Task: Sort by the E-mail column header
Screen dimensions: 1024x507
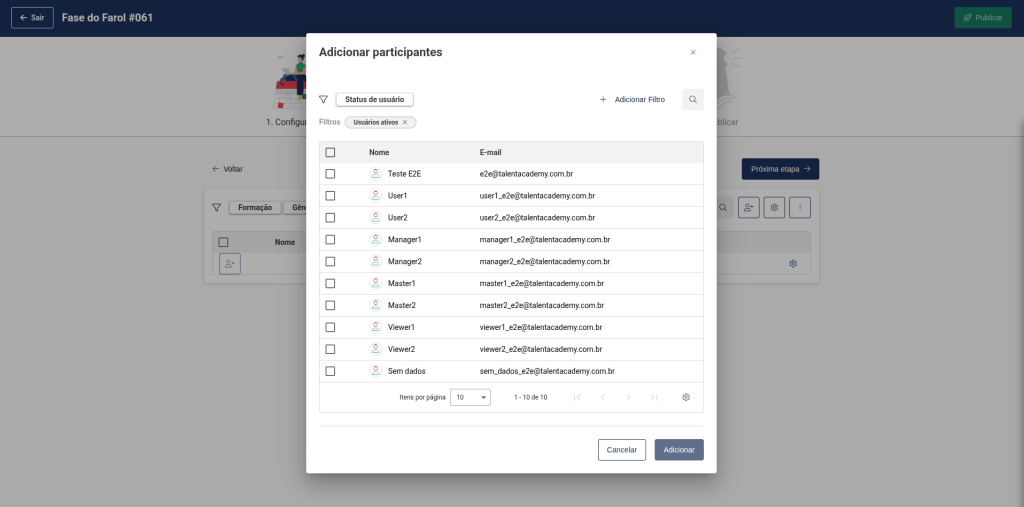Action: [490, 152]
